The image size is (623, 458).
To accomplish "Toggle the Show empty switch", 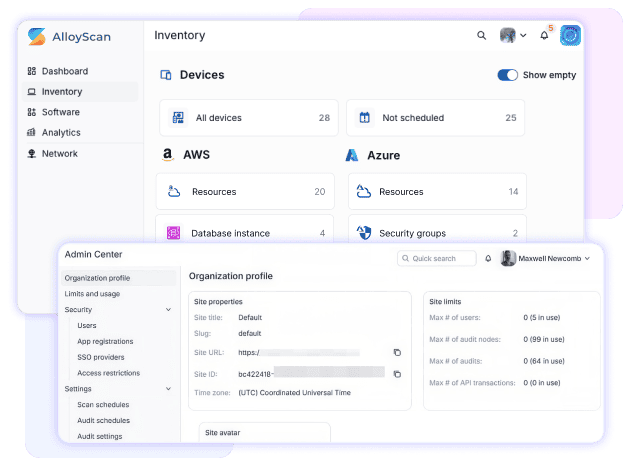I will (x=507, y=75).
